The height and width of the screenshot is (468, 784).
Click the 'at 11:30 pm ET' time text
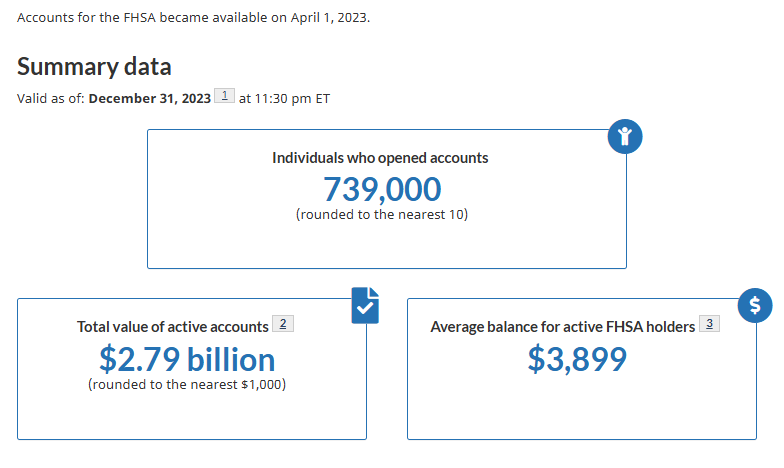click(284, 98)
